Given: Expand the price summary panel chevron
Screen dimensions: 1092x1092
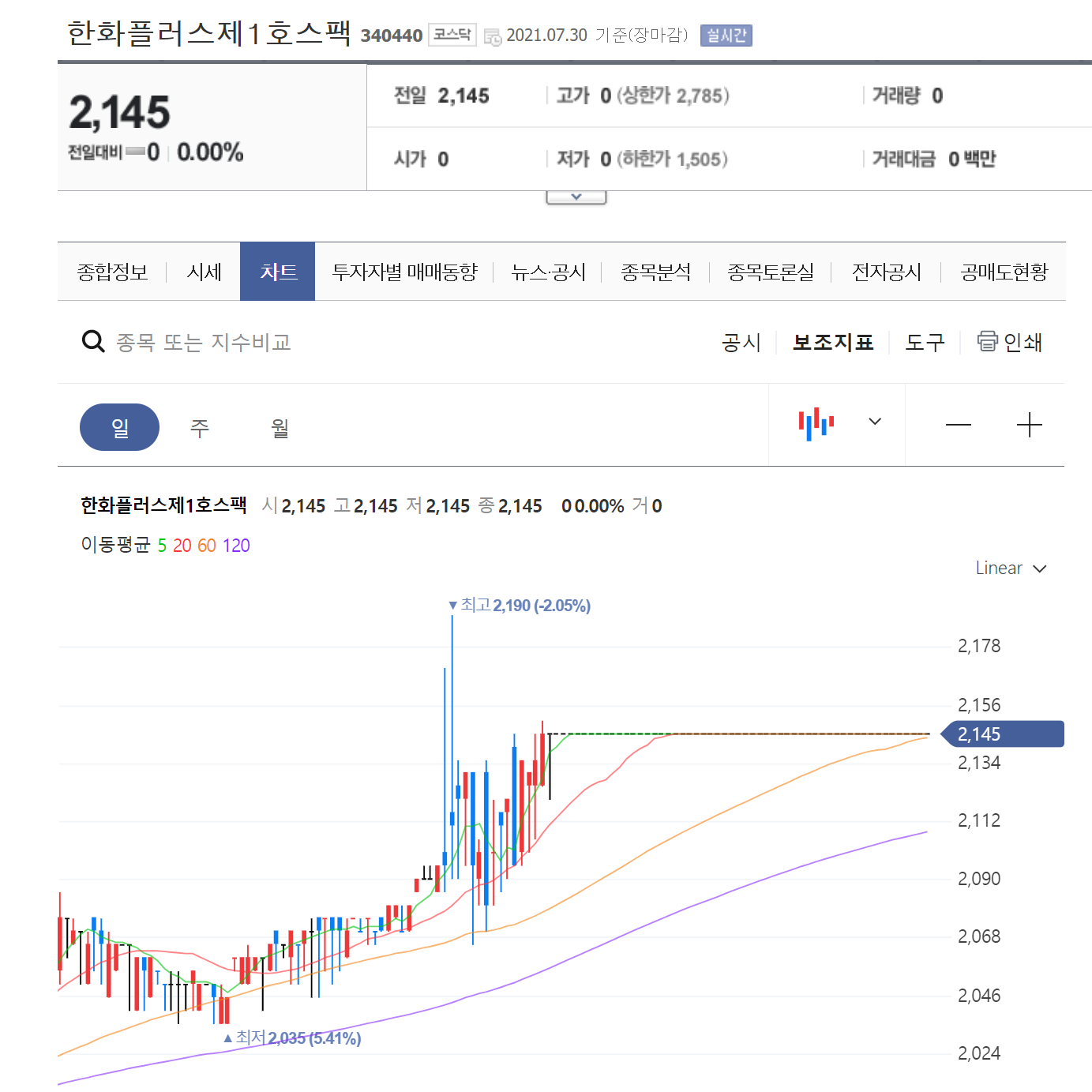Looking at the screenshot, I should pos(576,197).
